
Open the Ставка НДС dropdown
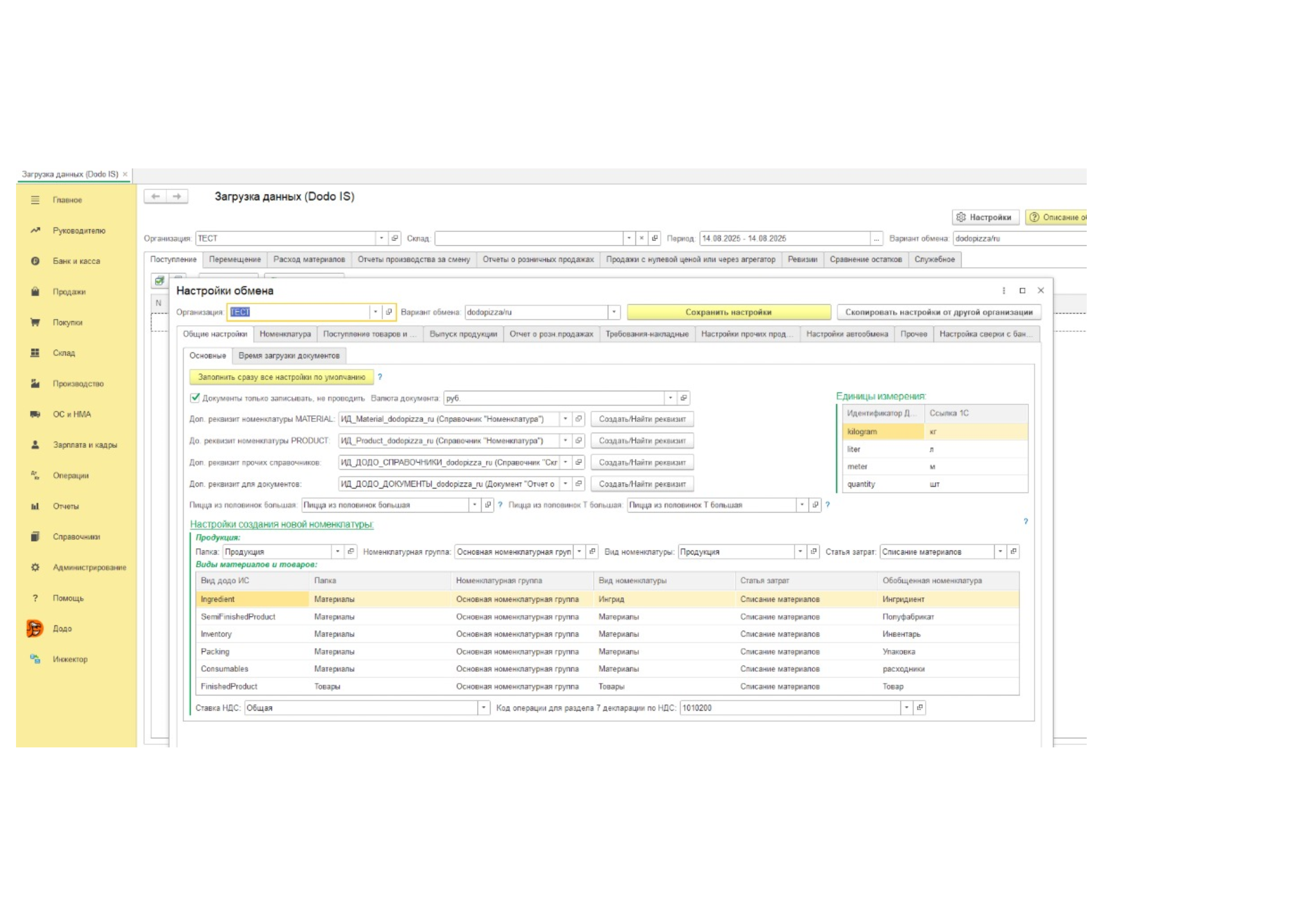click(x=483, y=708)
